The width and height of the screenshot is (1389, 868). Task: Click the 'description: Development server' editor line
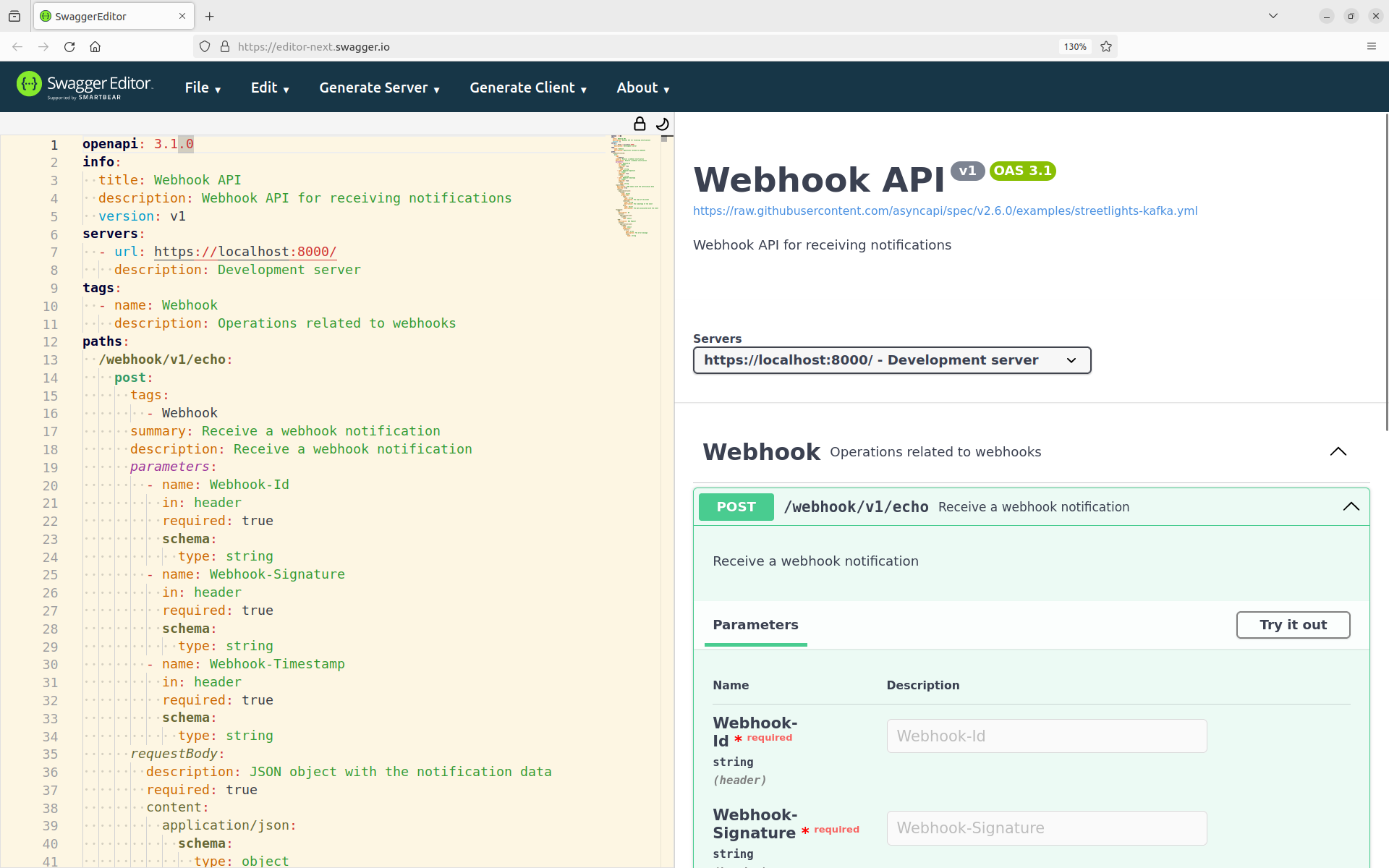[237, 270]
